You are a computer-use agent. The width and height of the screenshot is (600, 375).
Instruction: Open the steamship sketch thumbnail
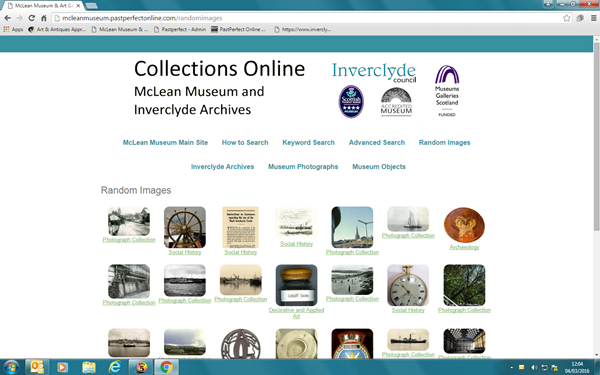(297, 223)
